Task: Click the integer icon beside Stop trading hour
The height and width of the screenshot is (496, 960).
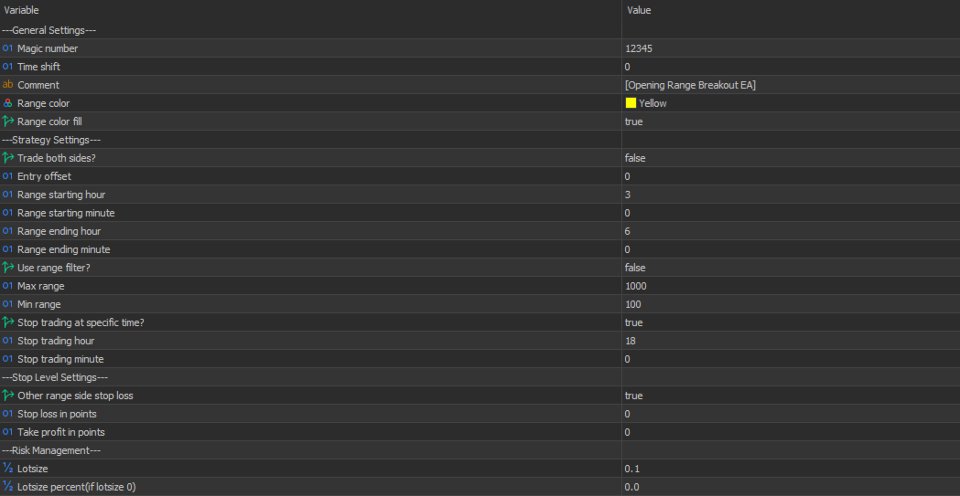Action: [x=7, y=340]
